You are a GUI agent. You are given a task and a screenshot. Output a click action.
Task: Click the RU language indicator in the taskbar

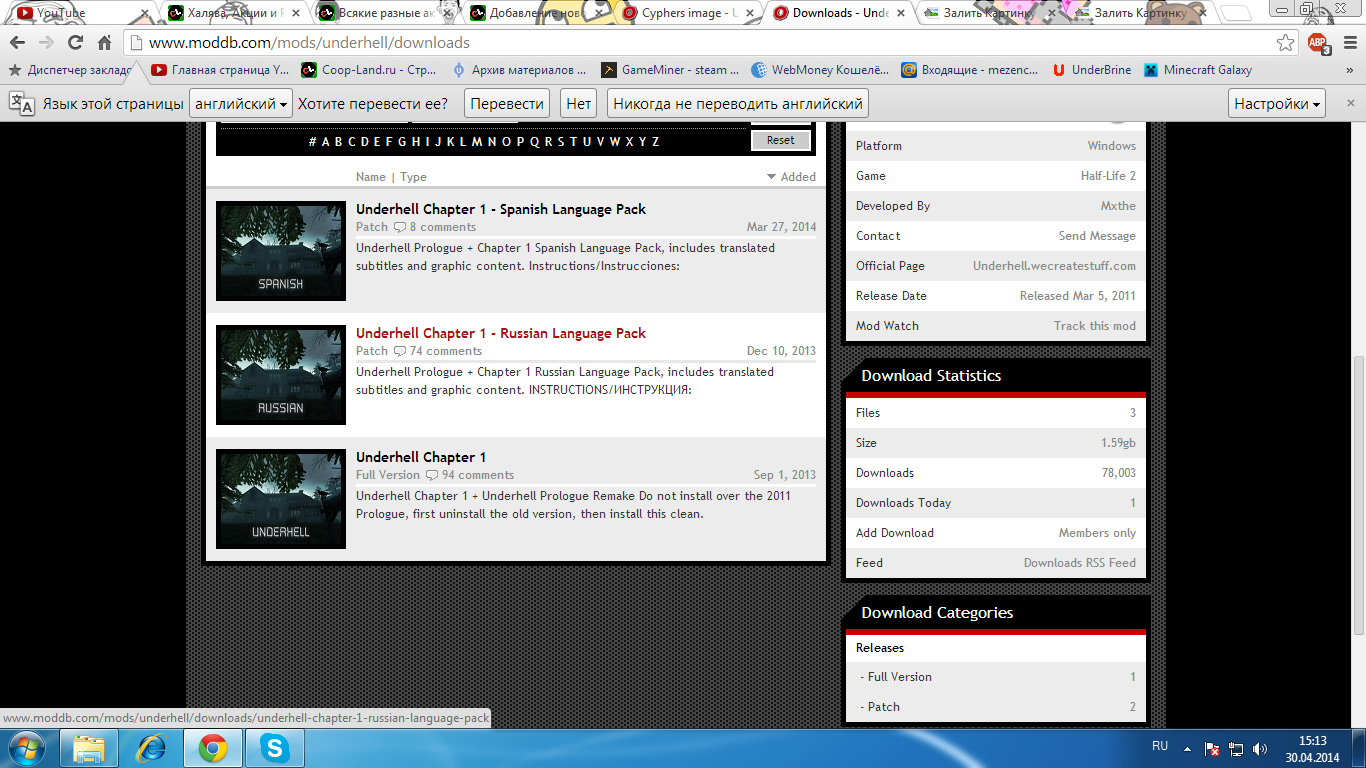coord(1160,747)
